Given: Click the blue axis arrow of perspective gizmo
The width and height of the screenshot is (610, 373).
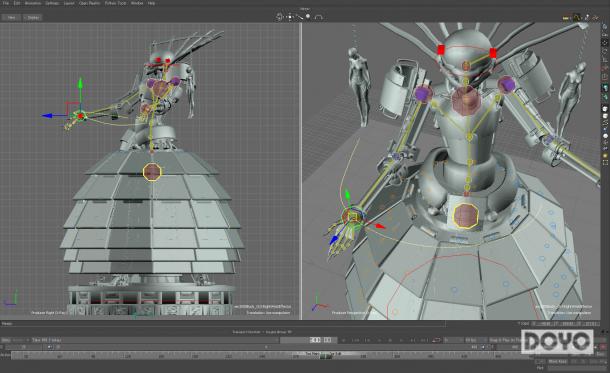Looking at the screenshot, I should tap(334, 241).
